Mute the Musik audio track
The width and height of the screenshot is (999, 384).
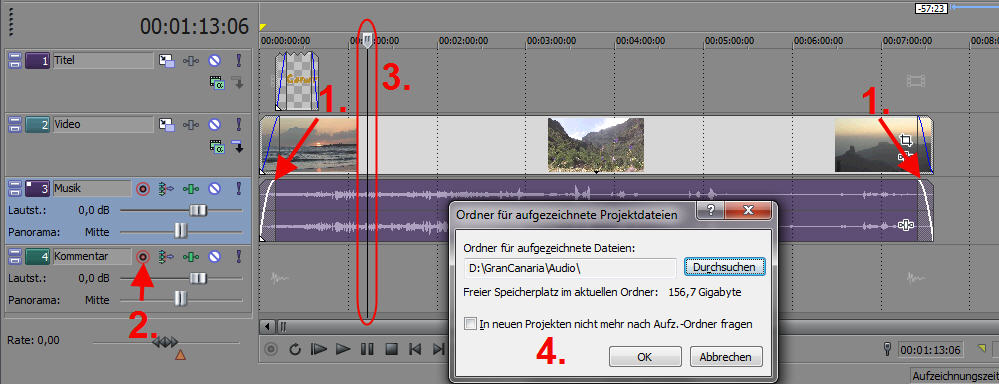pos(215,188)
